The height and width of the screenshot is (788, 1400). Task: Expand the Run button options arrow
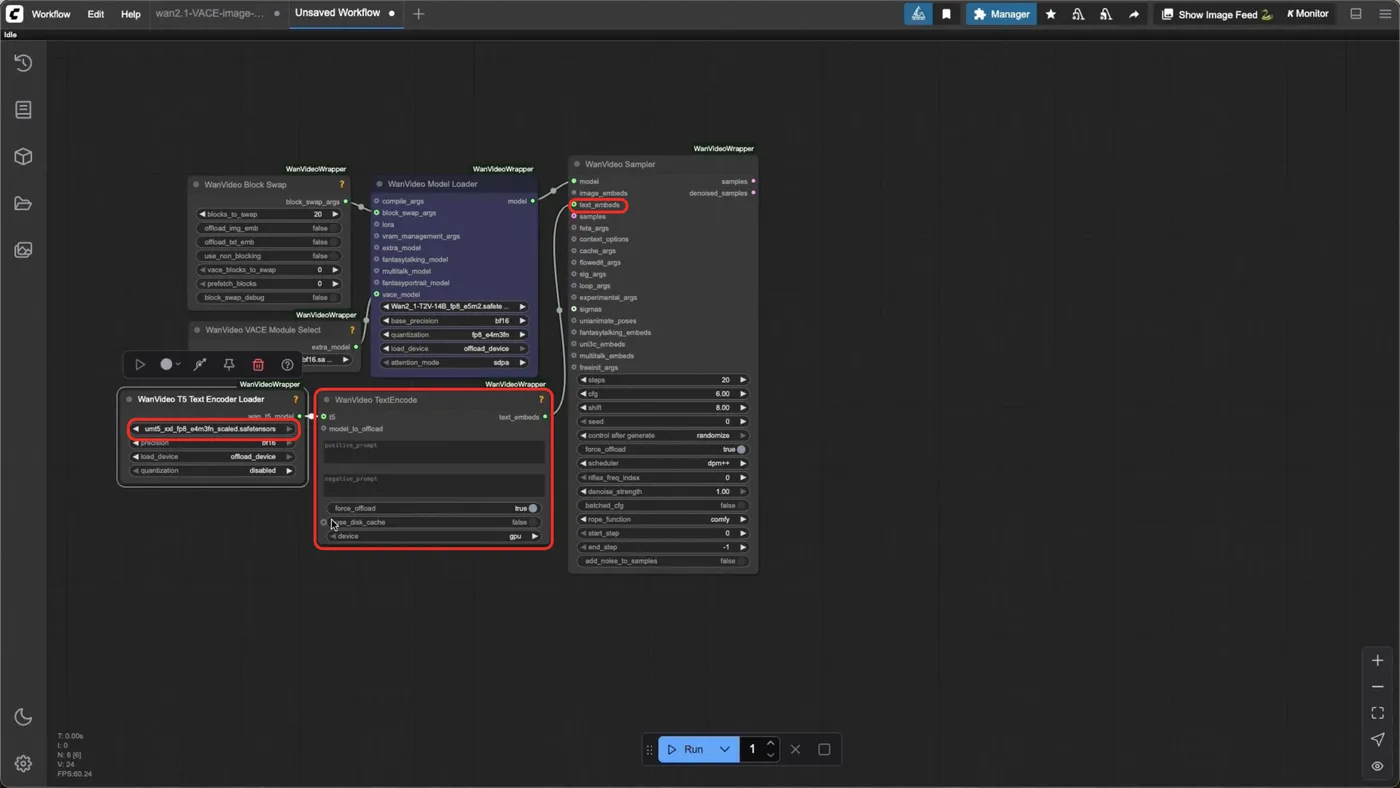pyautogui.click(x=725, y=749)
